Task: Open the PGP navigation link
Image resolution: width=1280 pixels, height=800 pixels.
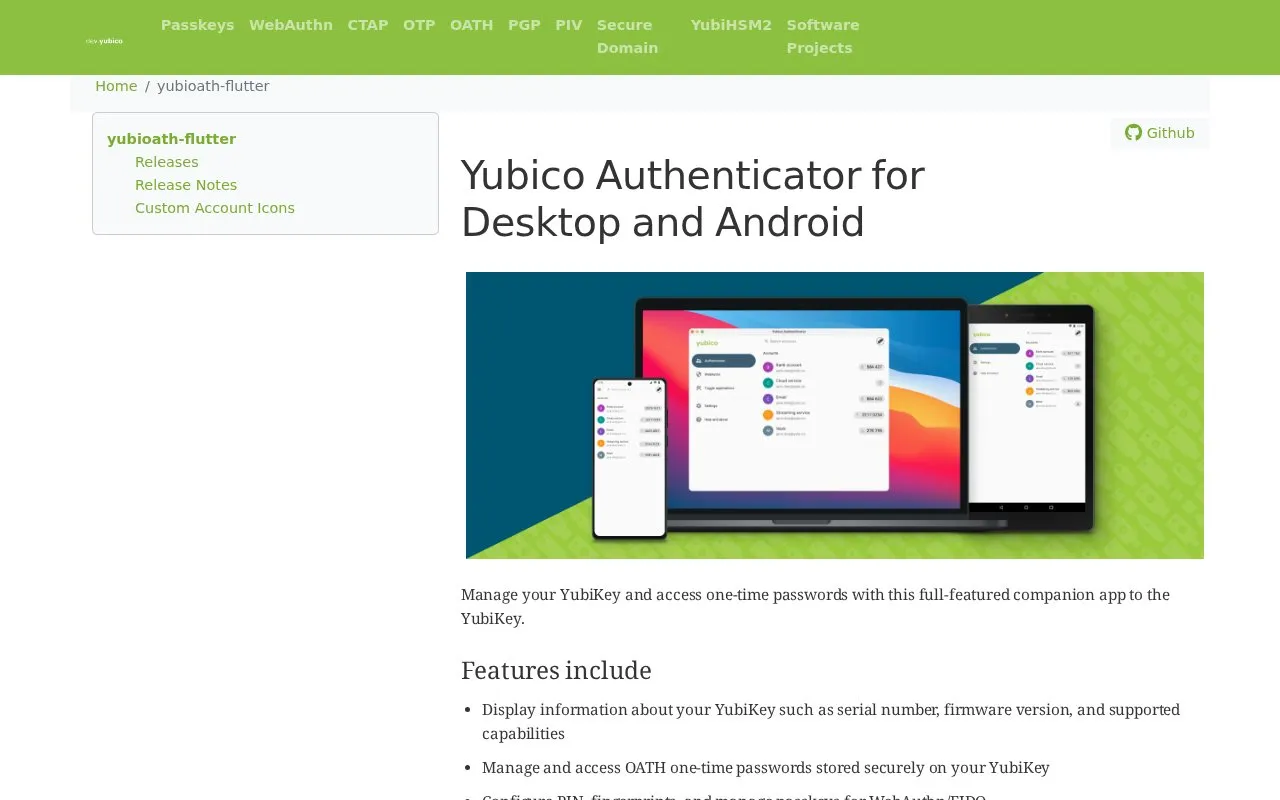Action: click(524, 25)
